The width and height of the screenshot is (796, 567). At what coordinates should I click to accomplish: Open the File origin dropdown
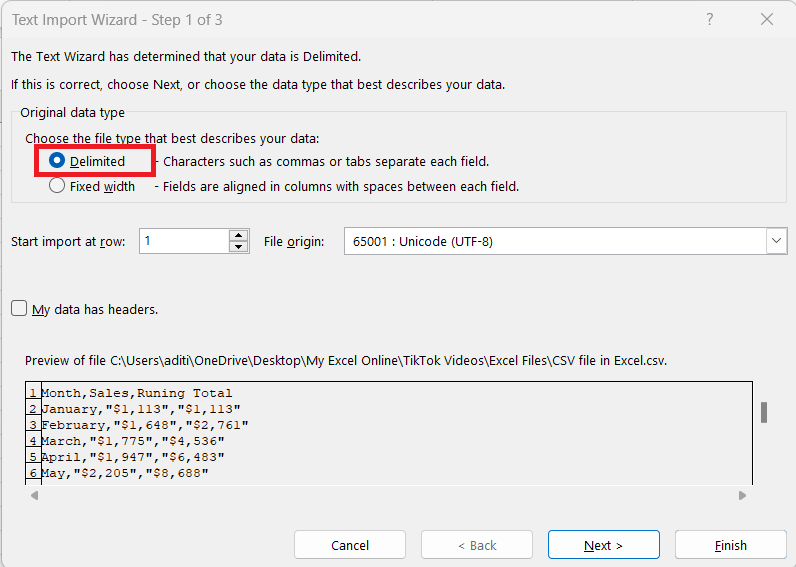tap(776, 241)
